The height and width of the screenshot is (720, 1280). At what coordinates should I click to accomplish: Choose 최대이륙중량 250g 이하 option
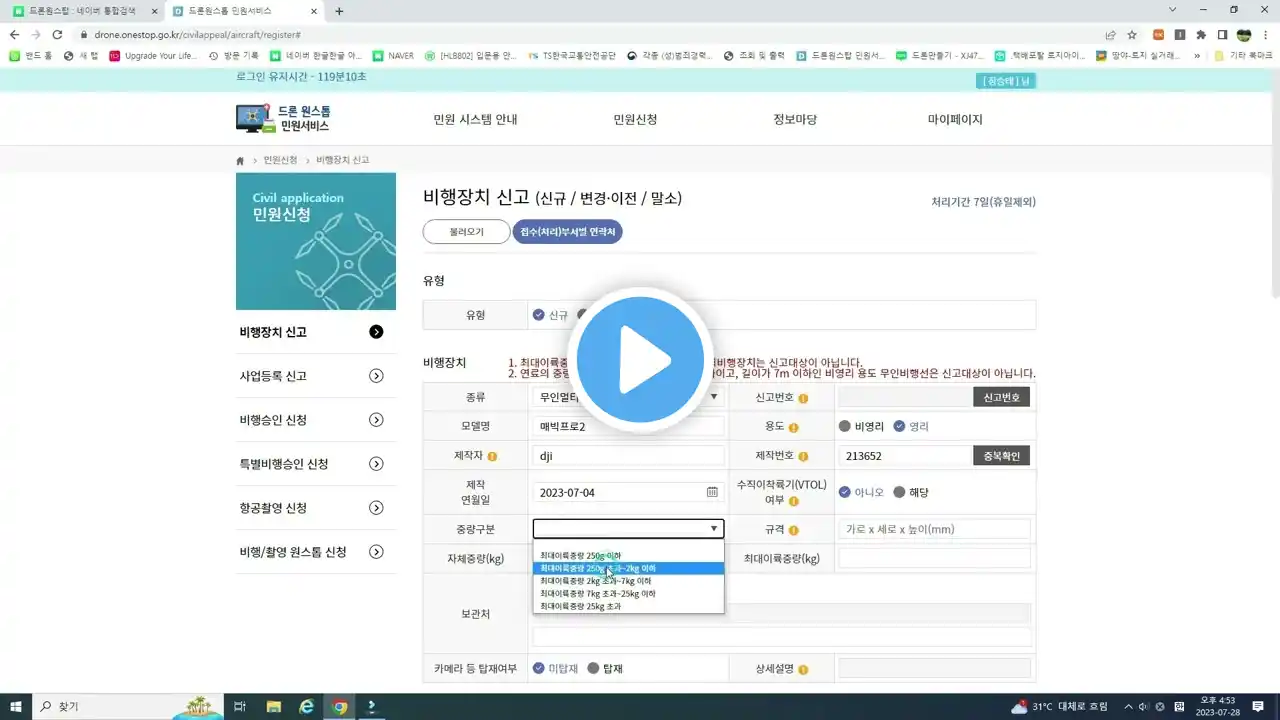pos(628,555)
